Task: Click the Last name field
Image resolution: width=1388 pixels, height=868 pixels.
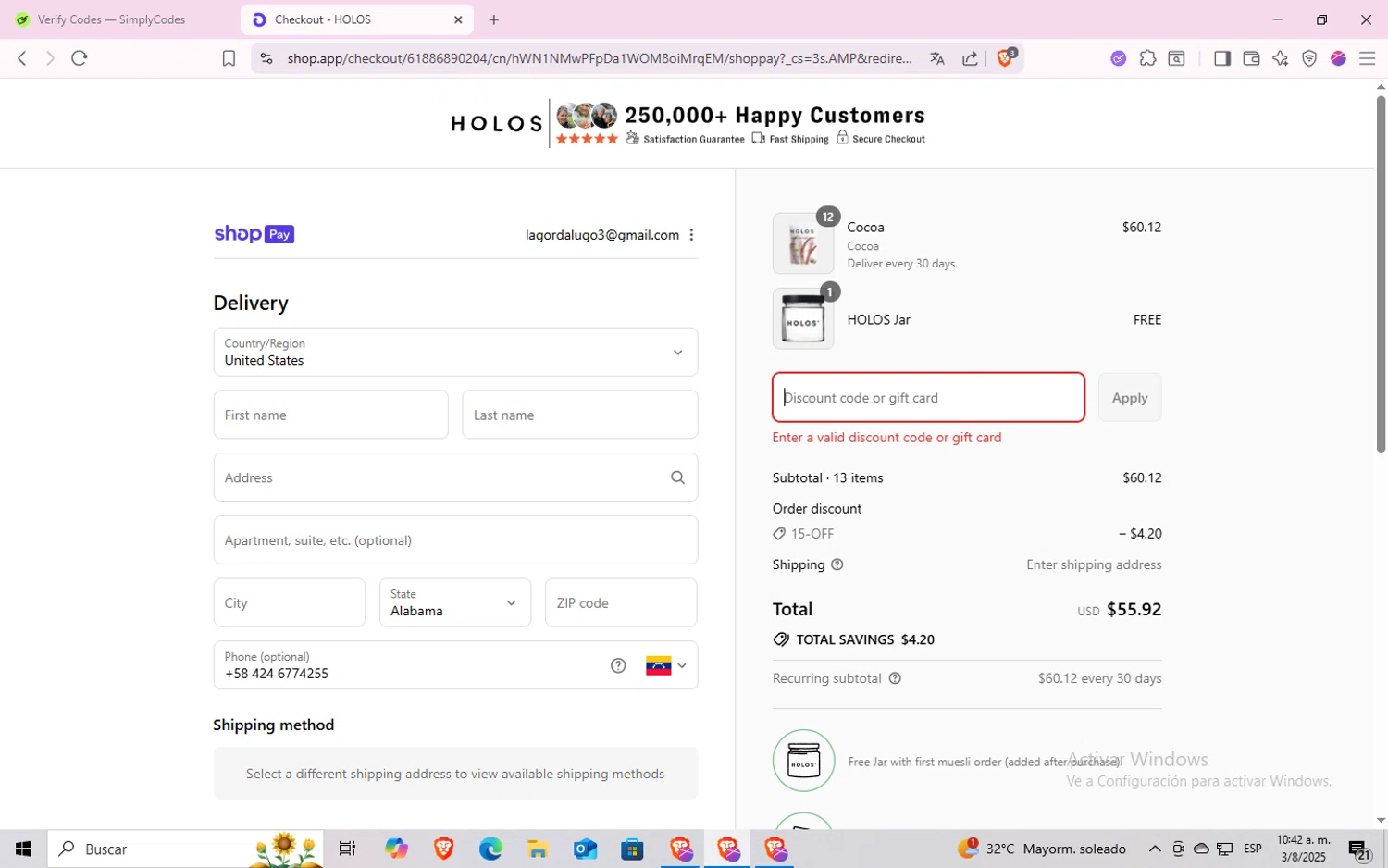Action: click(x=579, y=415)
